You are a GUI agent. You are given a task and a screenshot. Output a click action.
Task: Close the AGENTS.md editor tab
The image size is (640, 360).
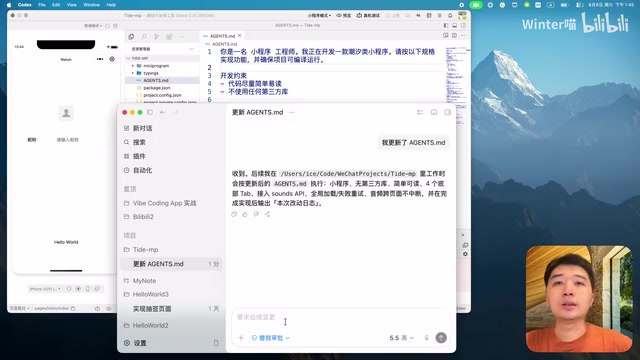coord(240,36)
